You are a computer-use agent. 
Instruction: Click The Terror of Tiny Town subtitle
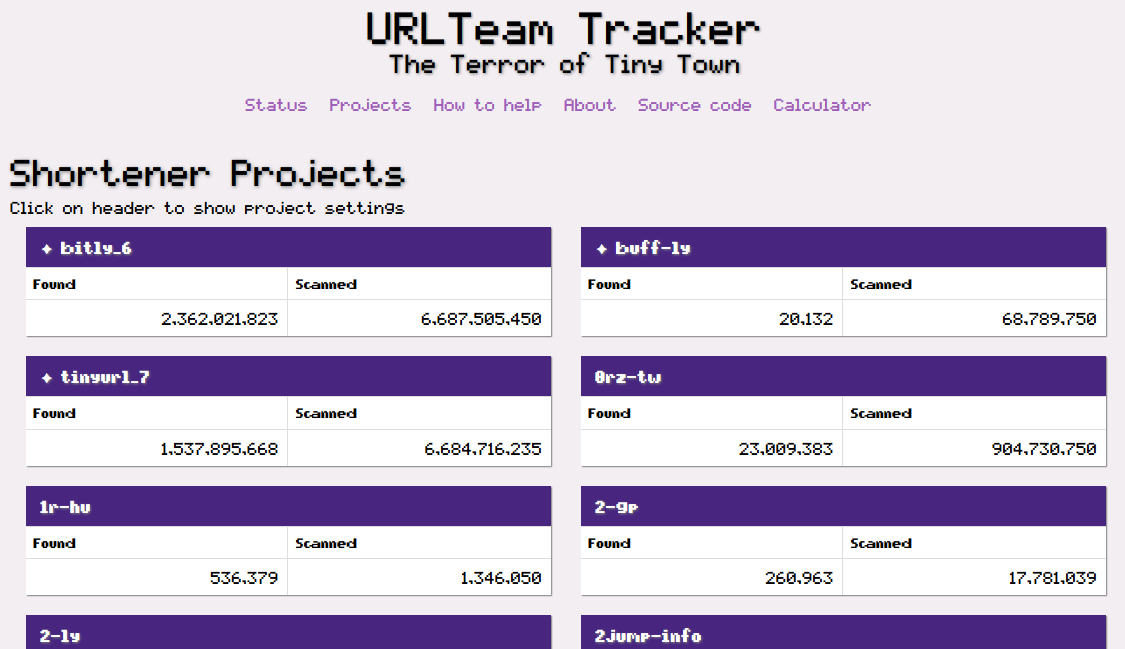(x=564, y=65)
